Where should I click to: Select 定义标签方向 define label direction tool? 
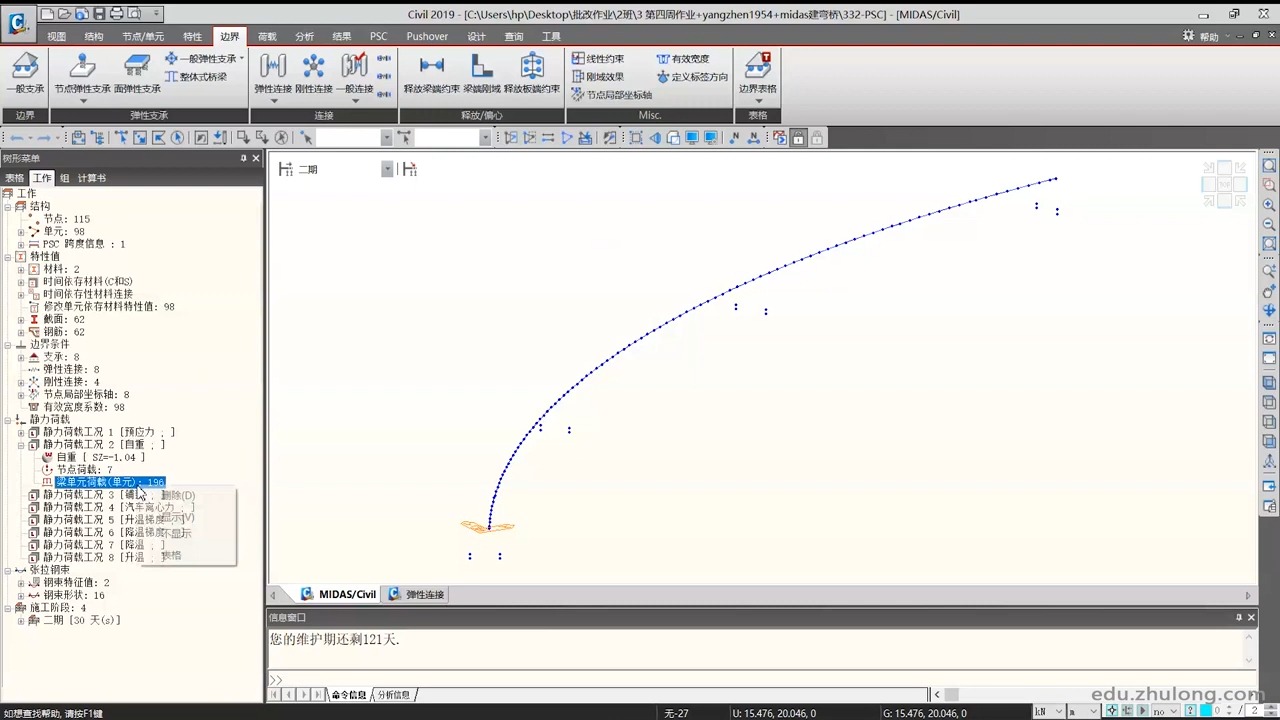(x=692, y=77)
